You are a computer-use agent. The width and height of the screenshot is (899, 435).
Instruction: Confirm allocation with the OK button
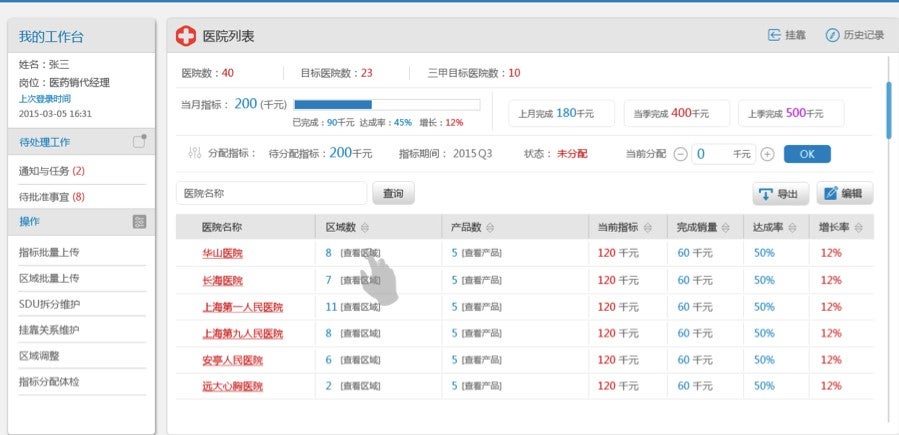coord(806,154)
